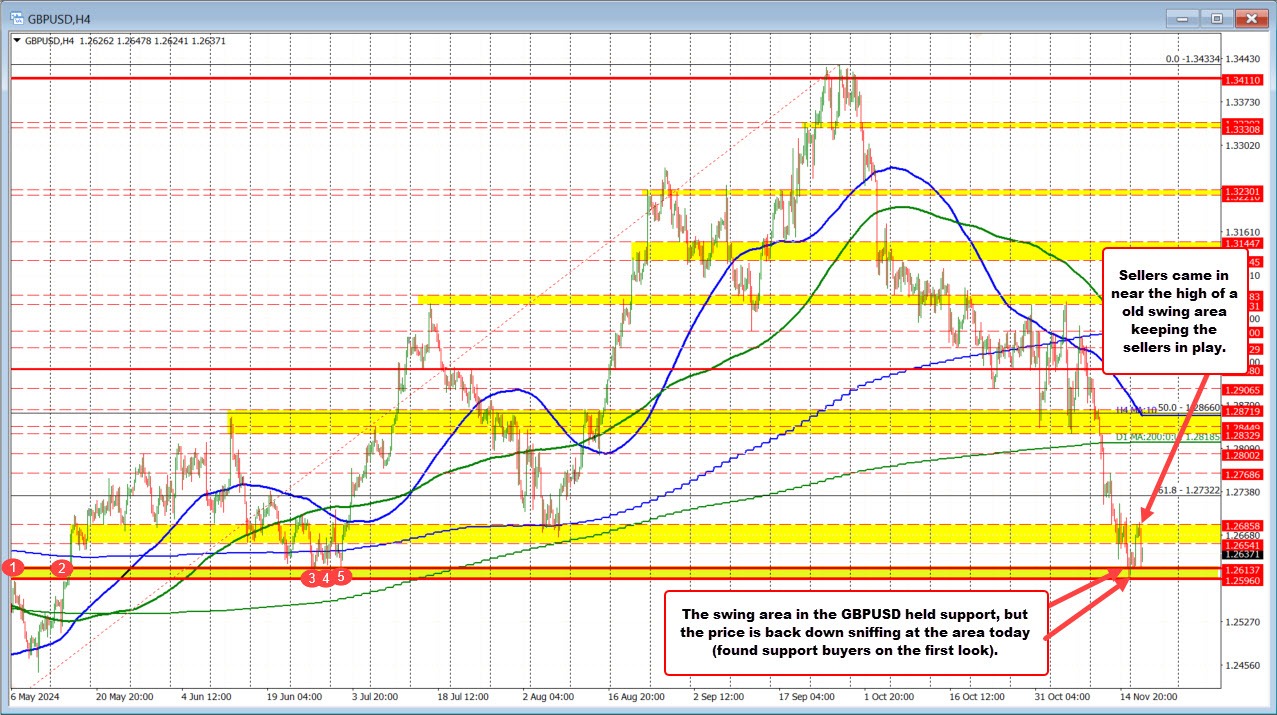Maximize the GBPUSD,H4 chart window

pyautogui.click(x=1216, y=18)
